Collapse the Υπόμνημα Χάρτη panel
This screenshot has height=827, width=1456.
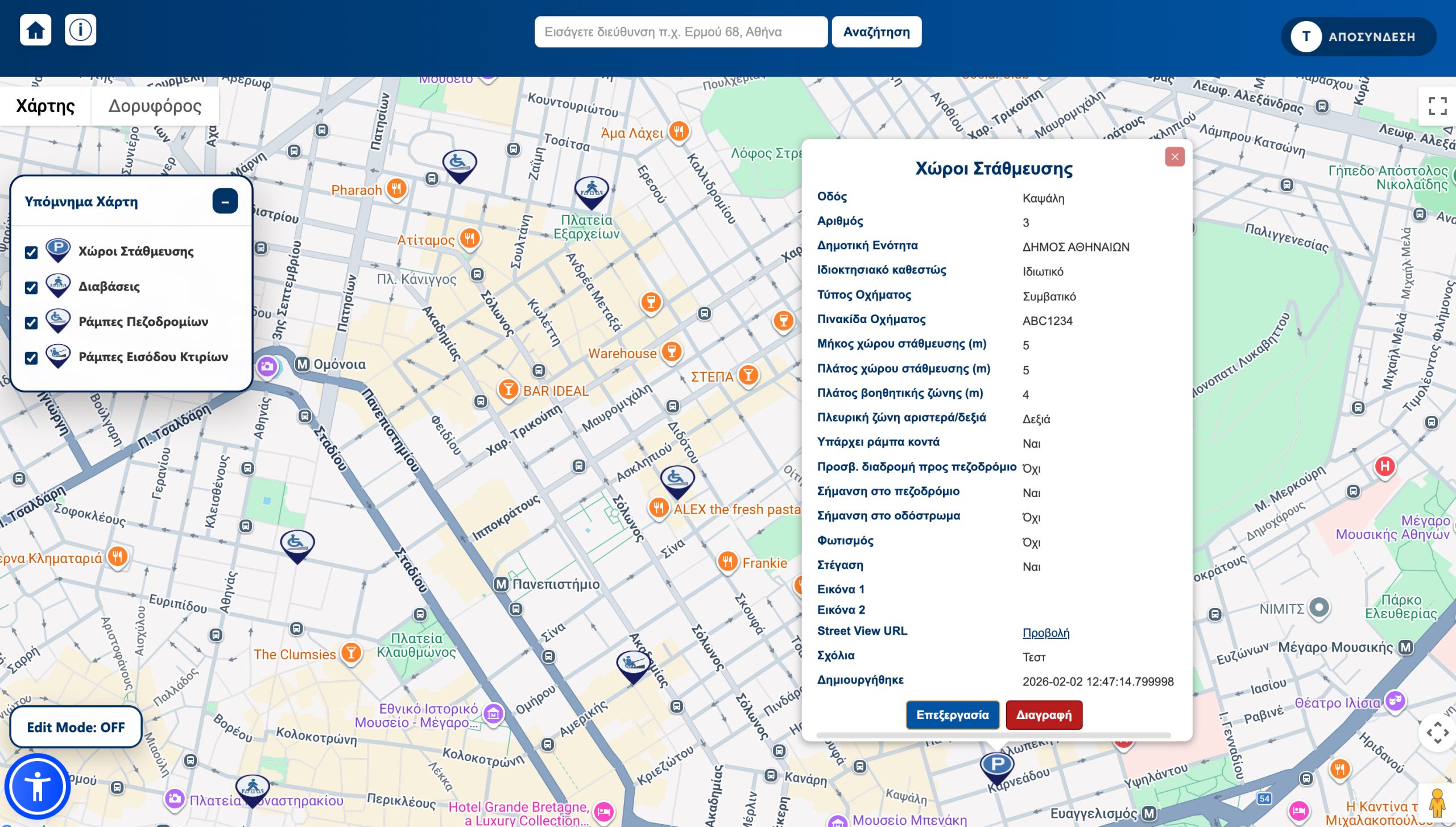coord(225,201)
